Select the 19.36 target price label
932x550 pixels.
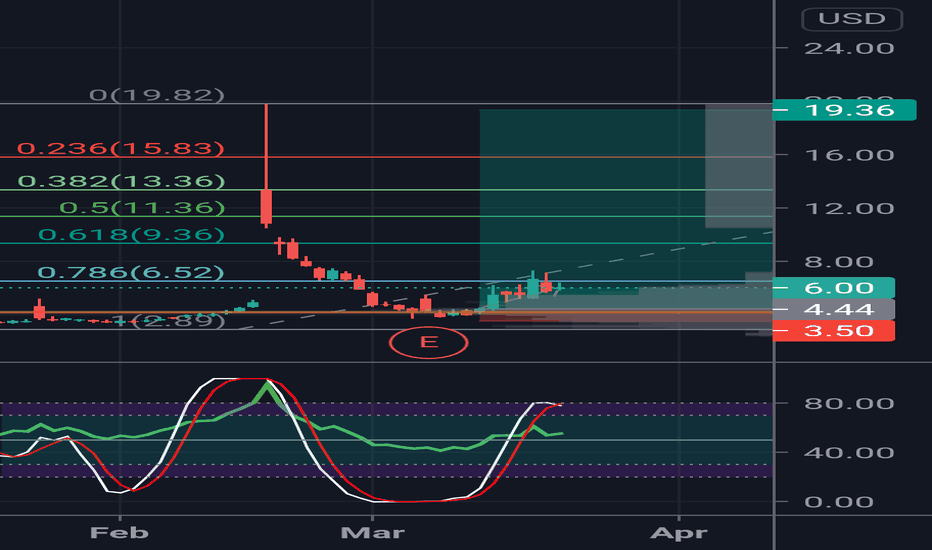(x=844, y=110)
